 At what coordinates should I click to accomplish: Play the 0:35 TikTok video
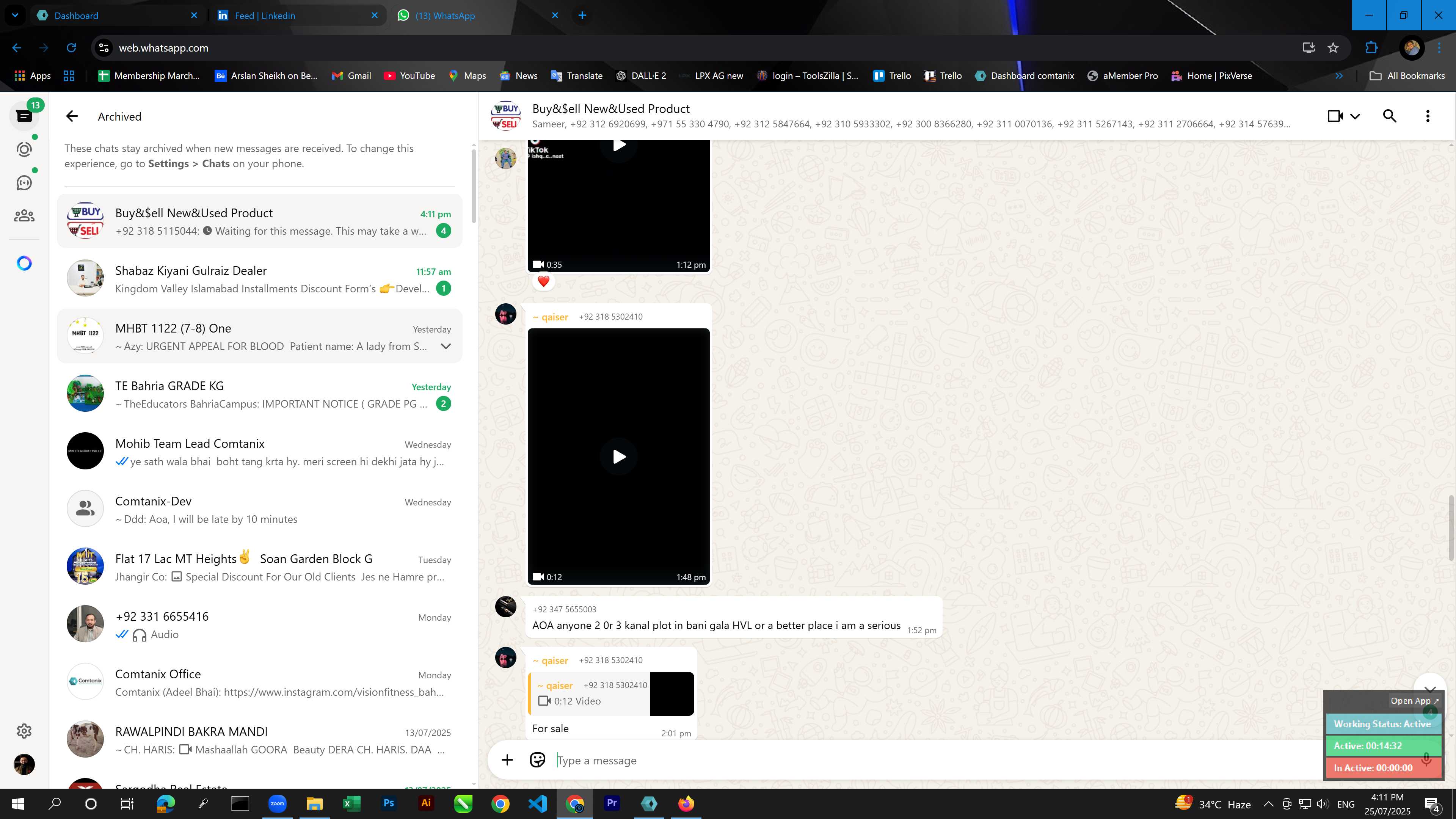(619, 146)
